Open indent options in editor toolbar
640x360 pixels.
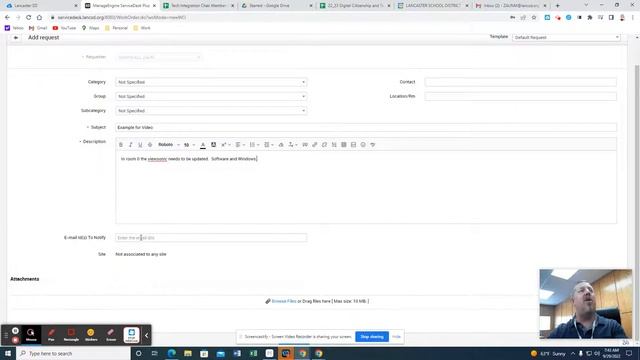pos(269,145)
